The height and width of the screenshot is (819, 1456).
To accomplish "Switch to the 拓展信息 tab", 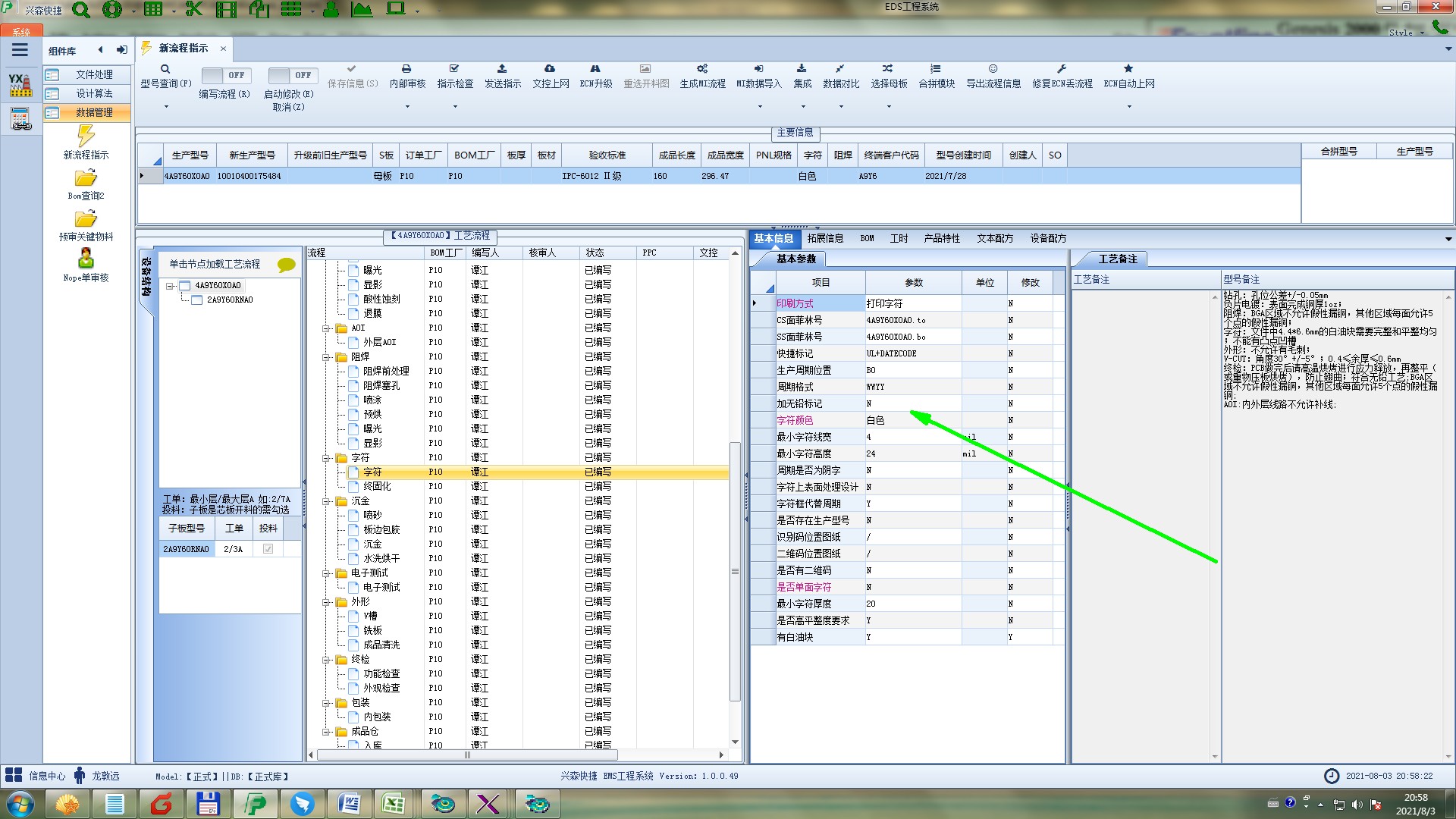I will (x=825, y=238).
